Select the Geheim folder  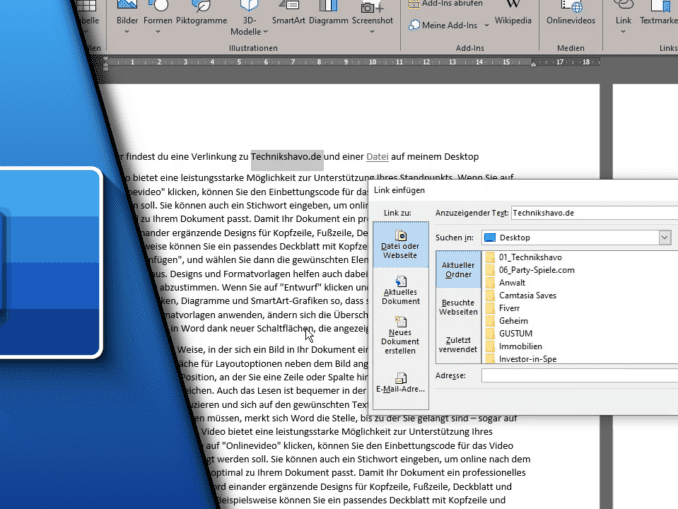[513, 321]
